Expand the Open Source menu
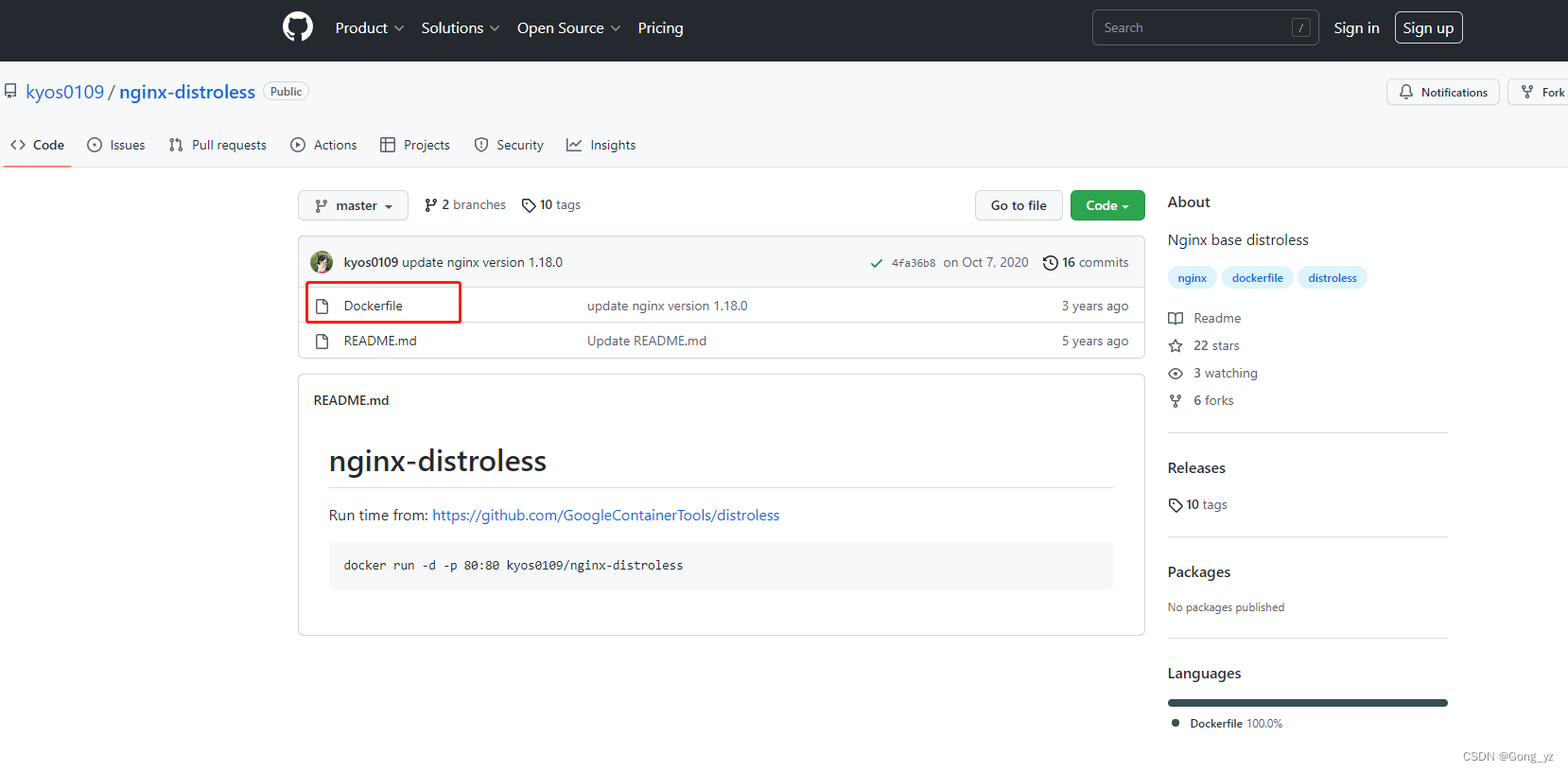The width and height of the screenshot is (1568, 772). coord(569,28)
